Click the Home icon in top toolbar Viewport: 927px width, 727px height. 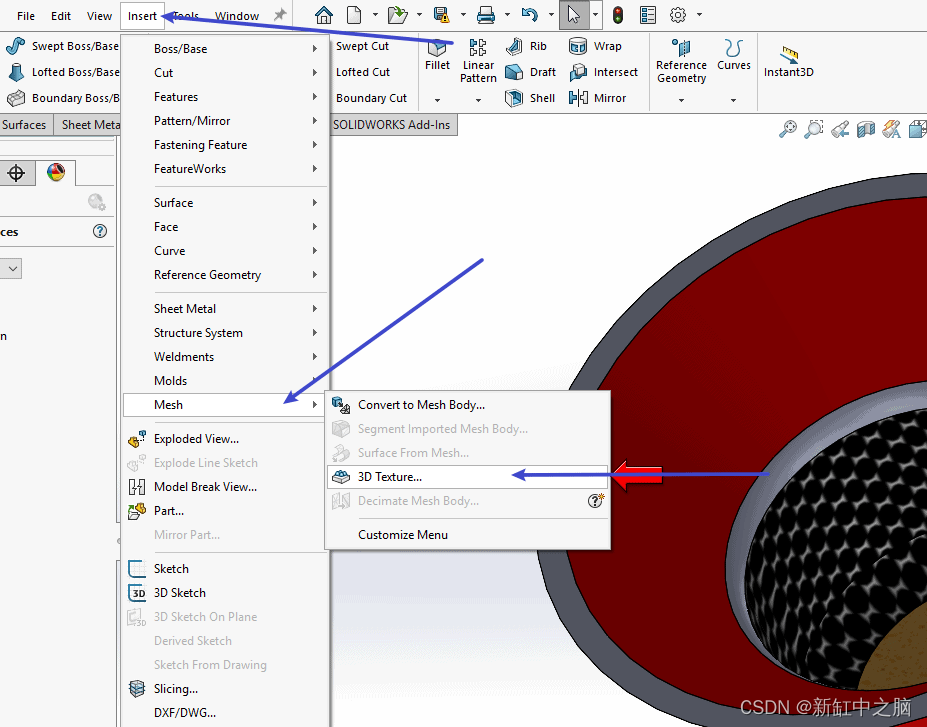pyautogui.click(x=323, y=15)
